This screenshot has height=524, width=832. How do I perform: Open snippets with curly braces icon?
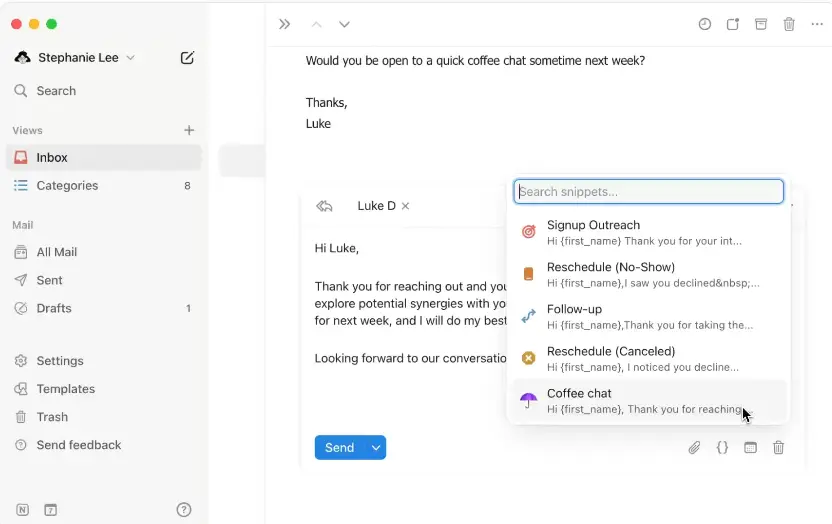(x=722, y=448)
